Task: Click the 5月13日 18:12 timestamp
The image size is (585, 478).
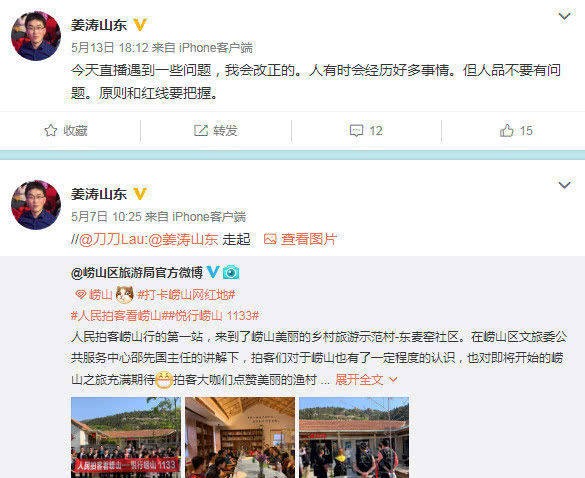Action: click(110, 47)
